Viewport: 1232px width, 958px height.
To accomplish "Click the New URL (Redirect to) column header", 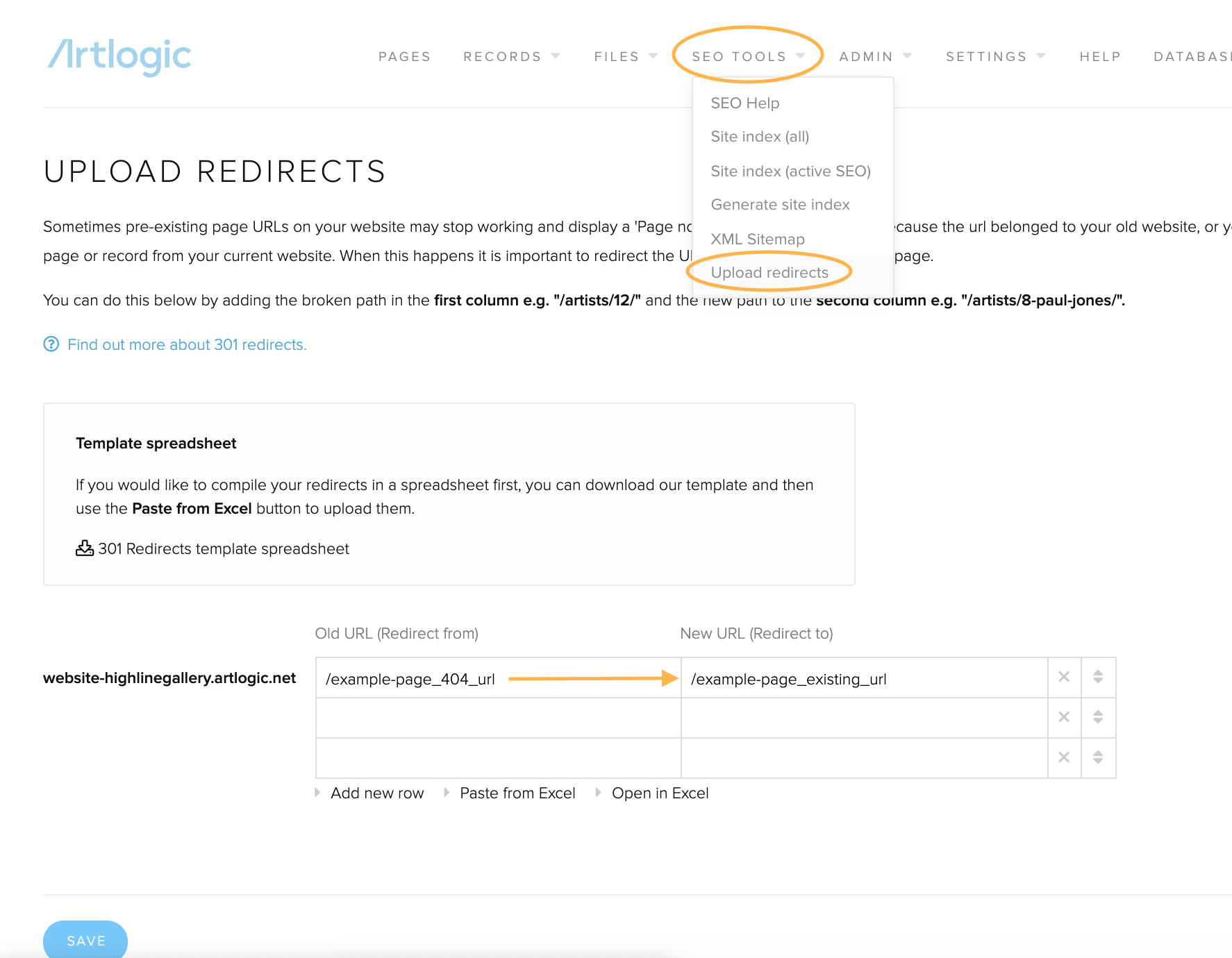I will click(x=756, y=634).
